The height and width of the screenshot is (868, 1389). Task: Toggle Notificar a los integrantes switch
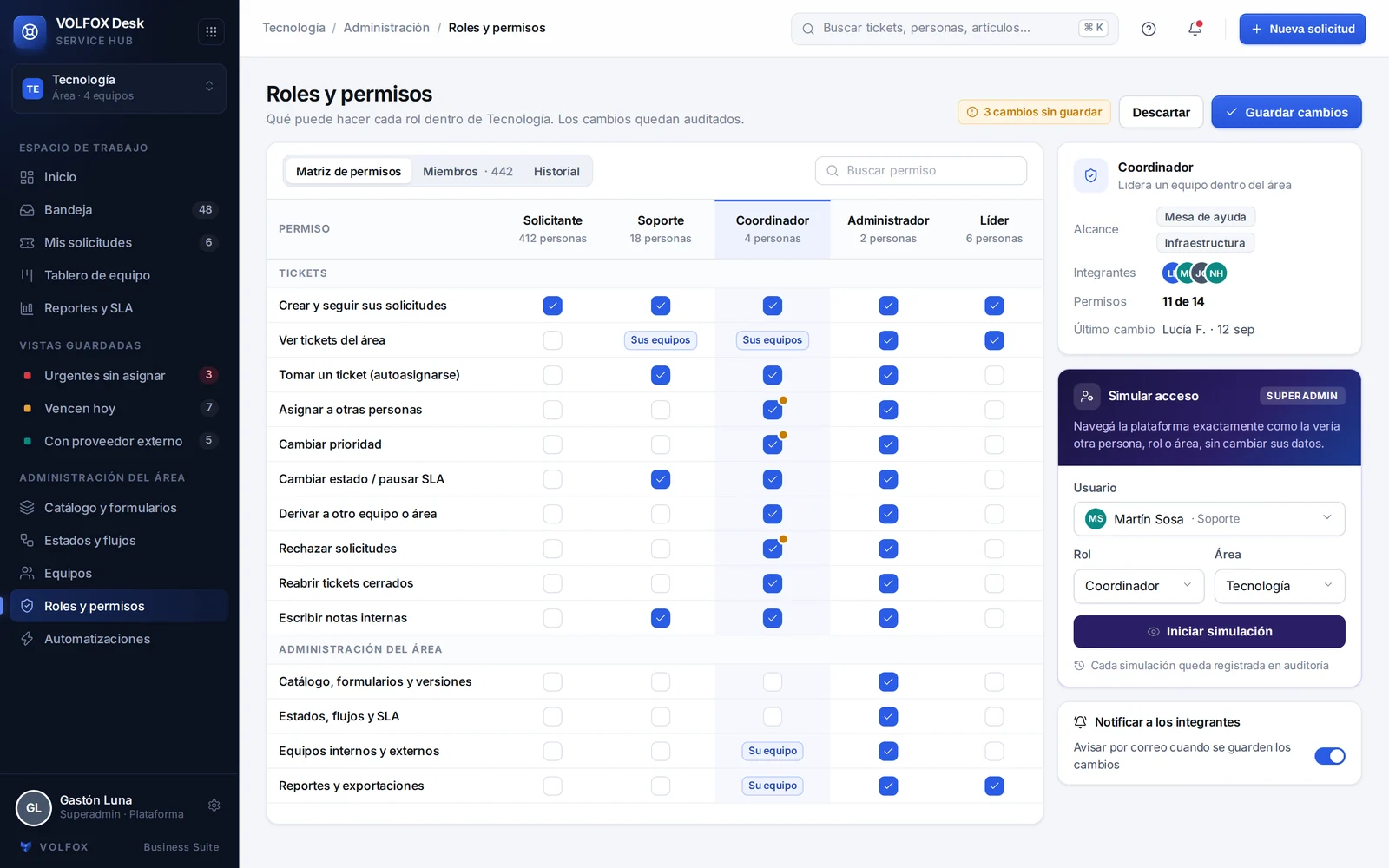click(x=1330, y=756)
